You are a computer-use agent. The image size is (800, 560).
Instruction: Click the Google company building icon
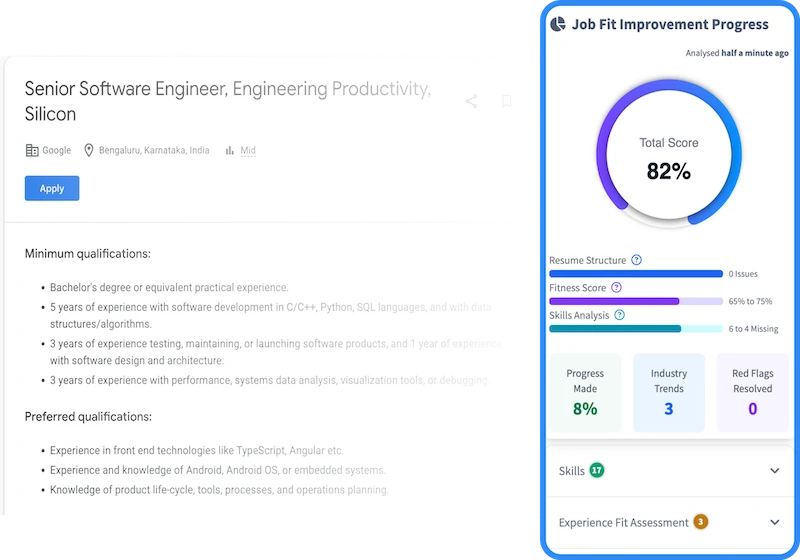(x=32, y=150)
